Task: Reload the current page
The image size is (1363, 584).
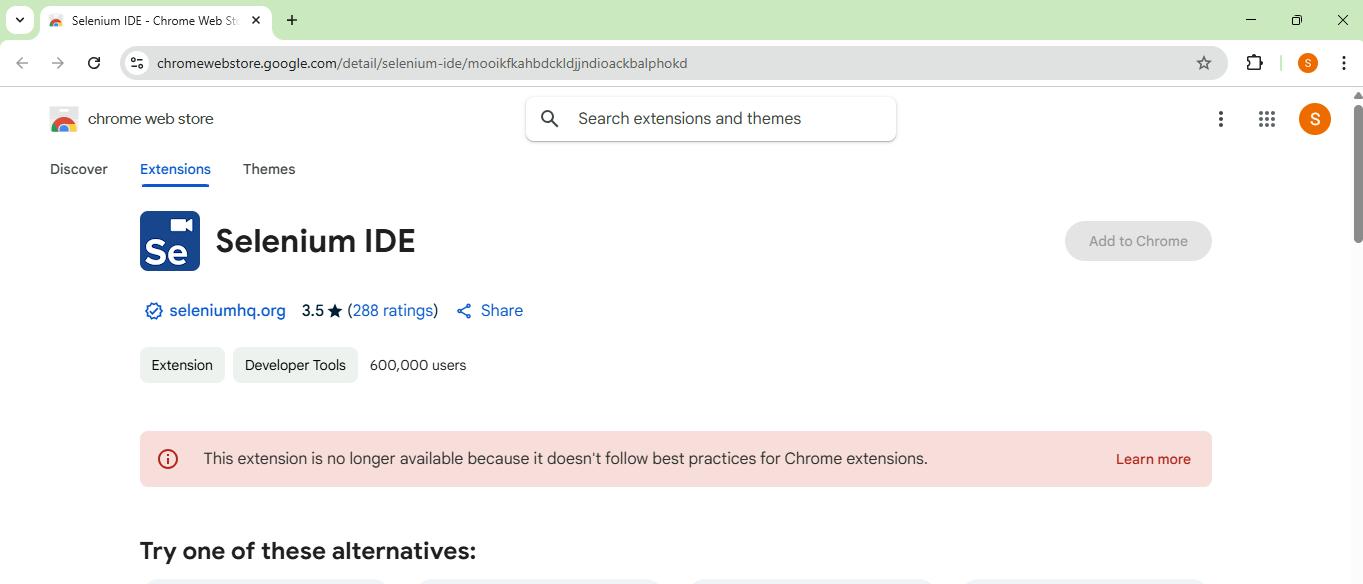Action: (94, 63)
